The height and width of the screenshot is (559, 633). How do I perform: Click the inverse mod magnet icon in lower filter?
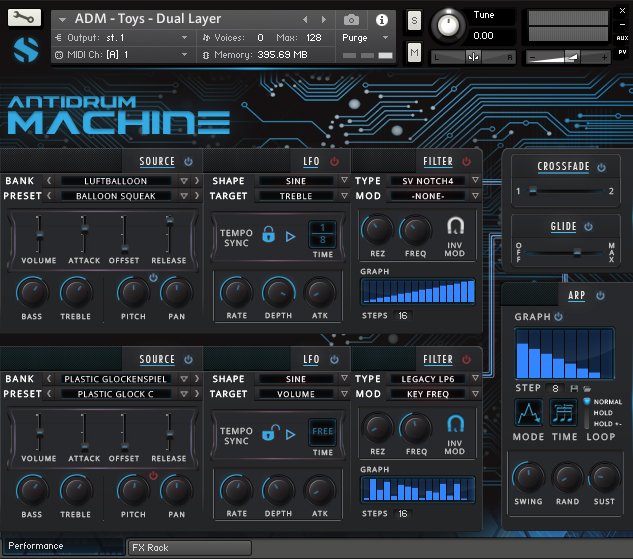(x=455, y=425)
